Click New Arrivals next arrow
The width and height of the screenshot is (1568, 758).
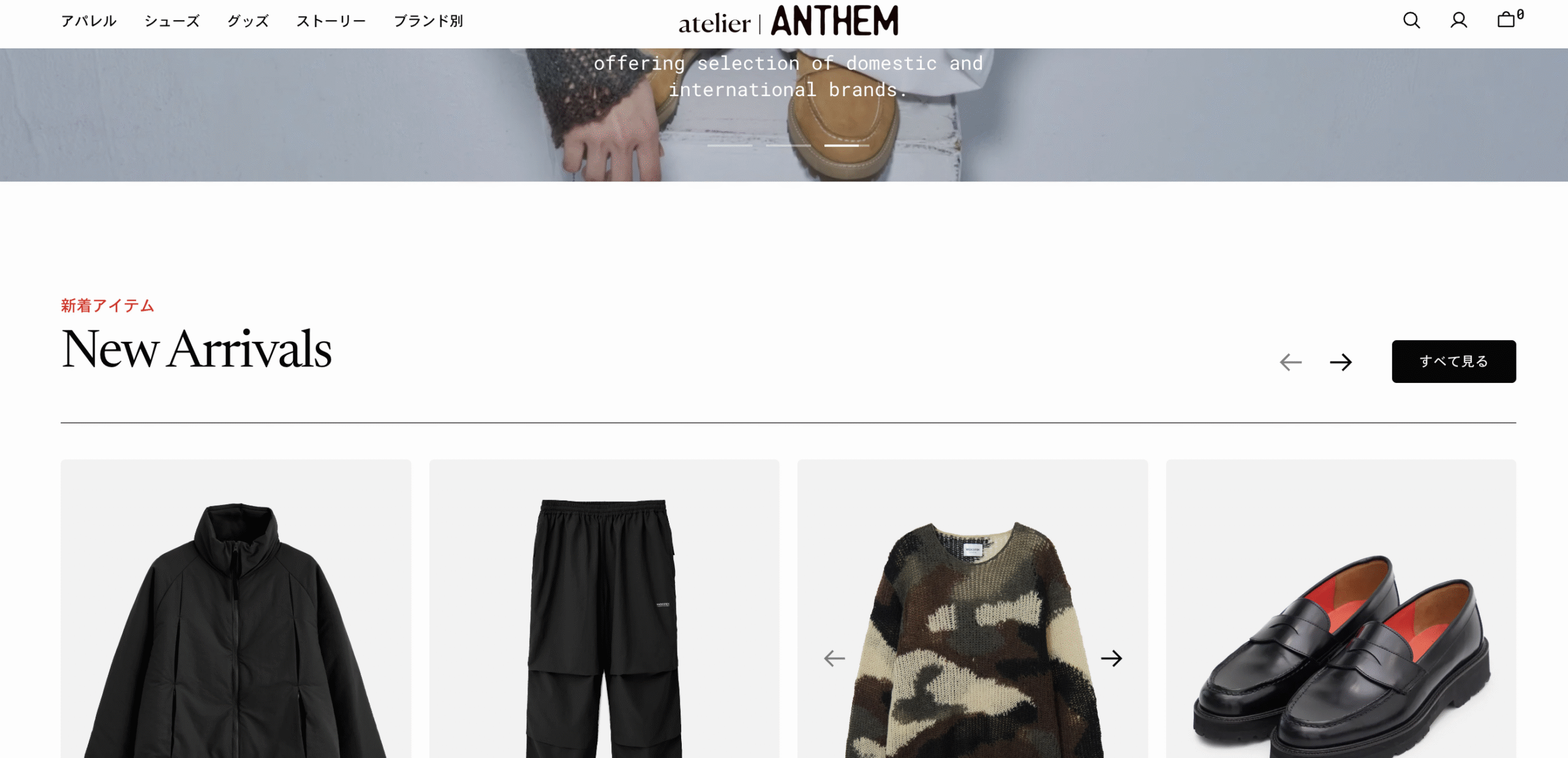tap(1341, 362)
